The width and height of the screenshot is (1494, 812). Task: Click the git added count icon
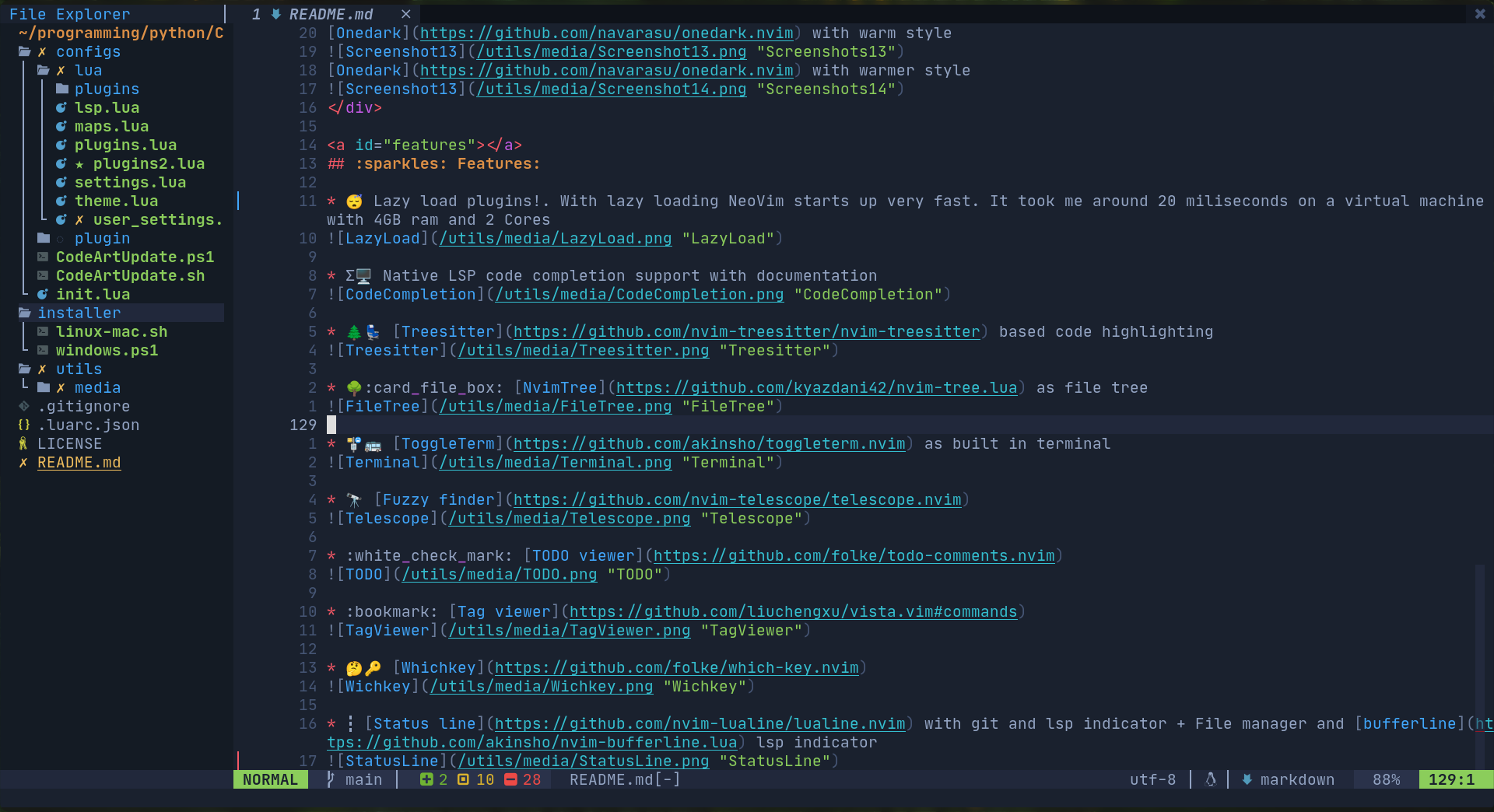pos(426,779)
